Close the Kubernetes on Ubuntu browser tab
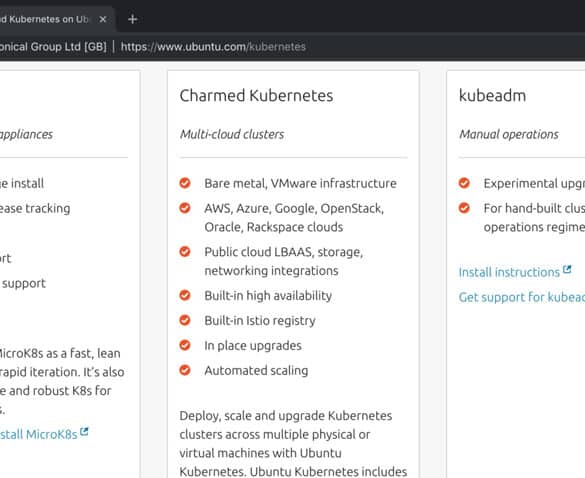Viewport: 585px width, 478px height. pyautogui.click(x=103, y=19)
